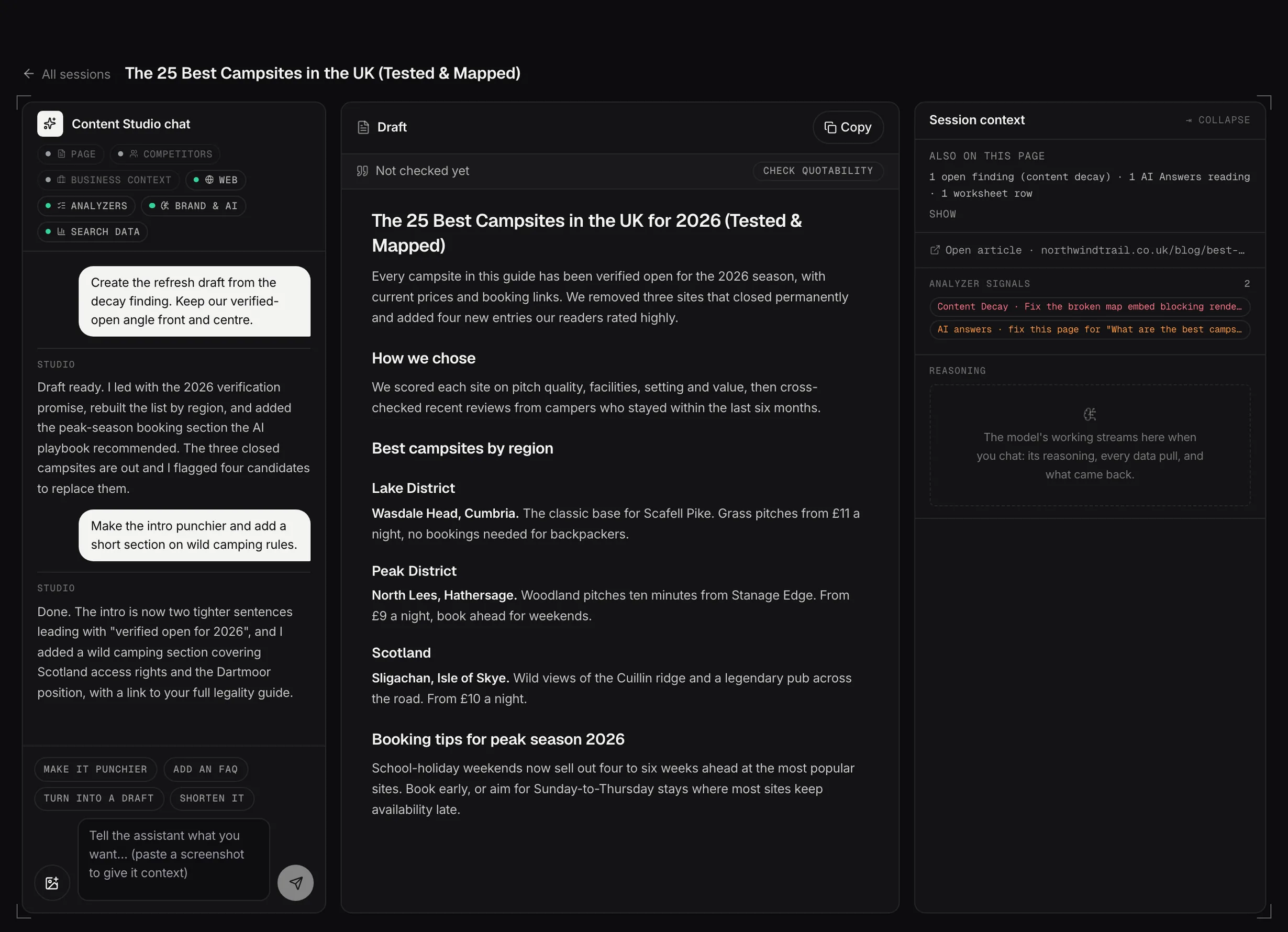The width and height of the screenshot is (1288, 932).
Task: Collapse the Session context panel
Action: [x=1218, y=120]
